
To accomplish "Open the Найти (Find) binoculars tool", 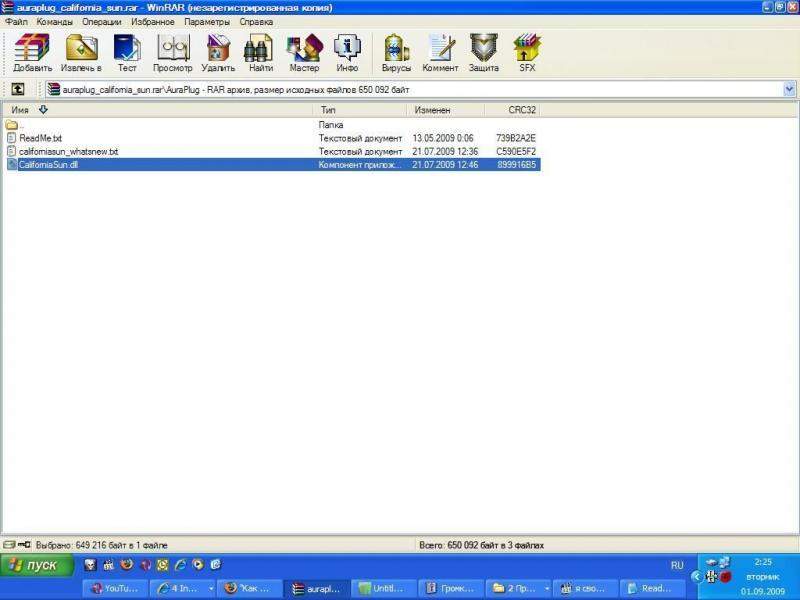I will coord(261,53).
